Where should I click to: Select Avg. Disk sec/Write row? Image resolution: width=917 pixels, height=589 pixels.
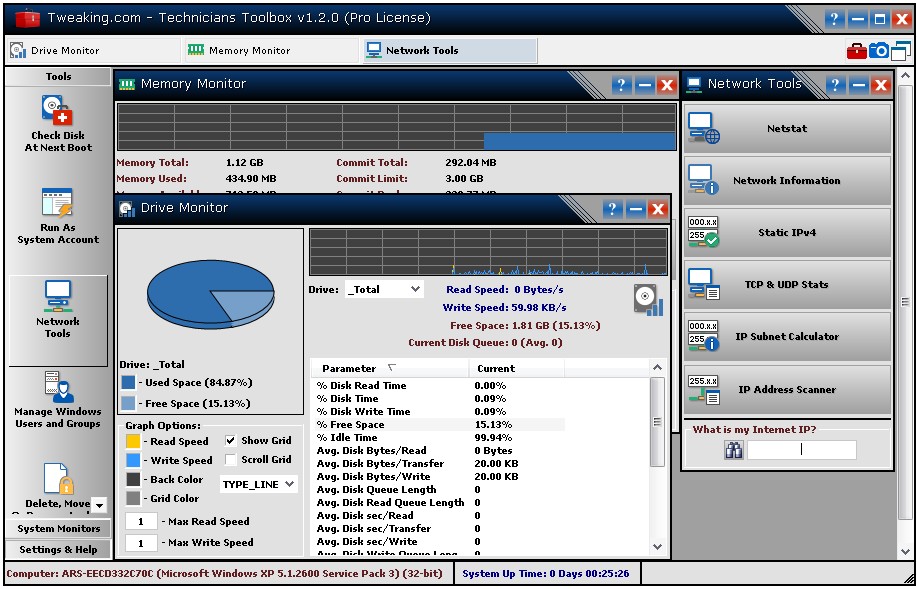(x=439, y=542)
